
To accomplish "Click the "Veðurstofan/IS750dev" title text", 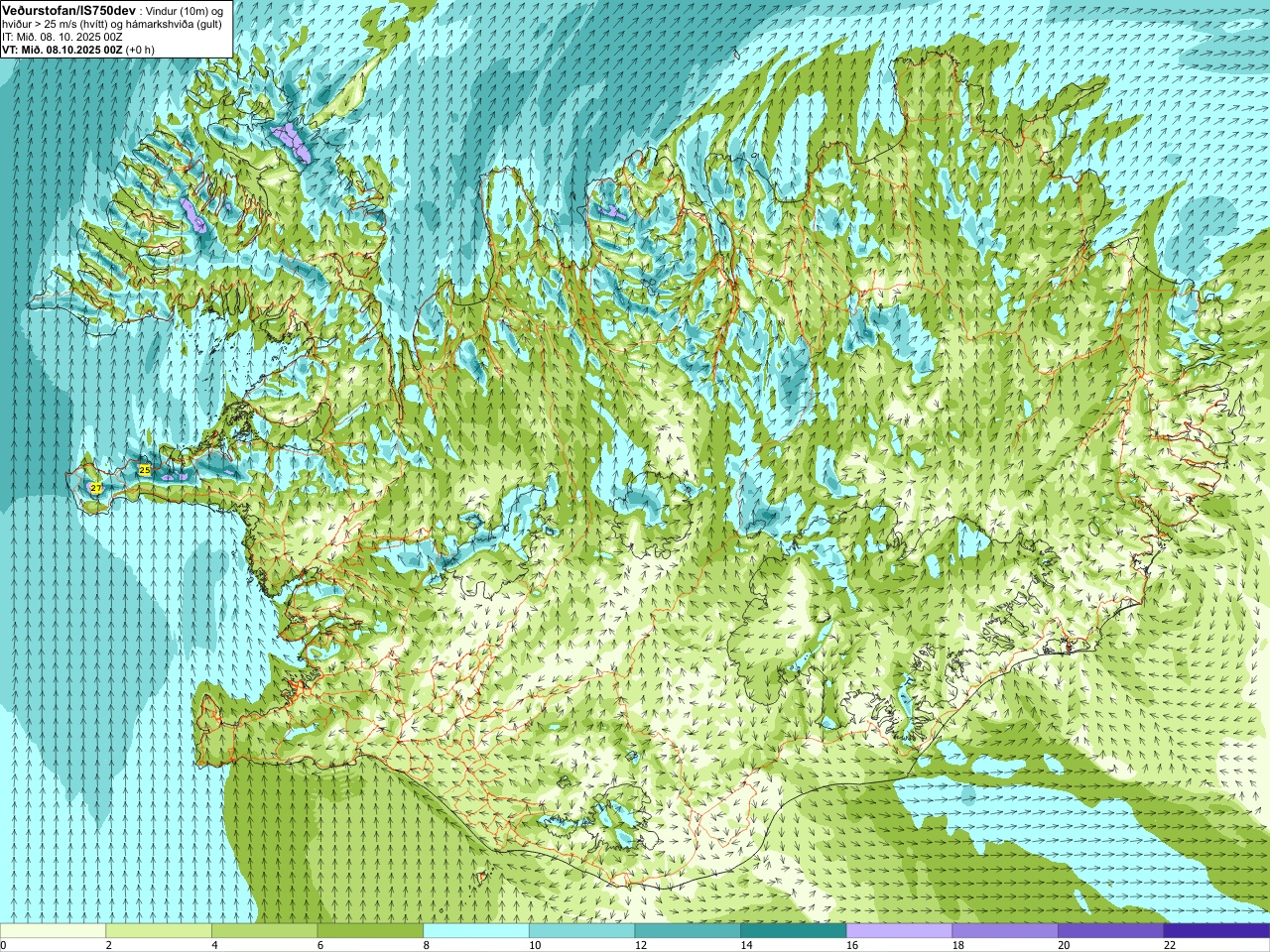I will pos(69,9).
